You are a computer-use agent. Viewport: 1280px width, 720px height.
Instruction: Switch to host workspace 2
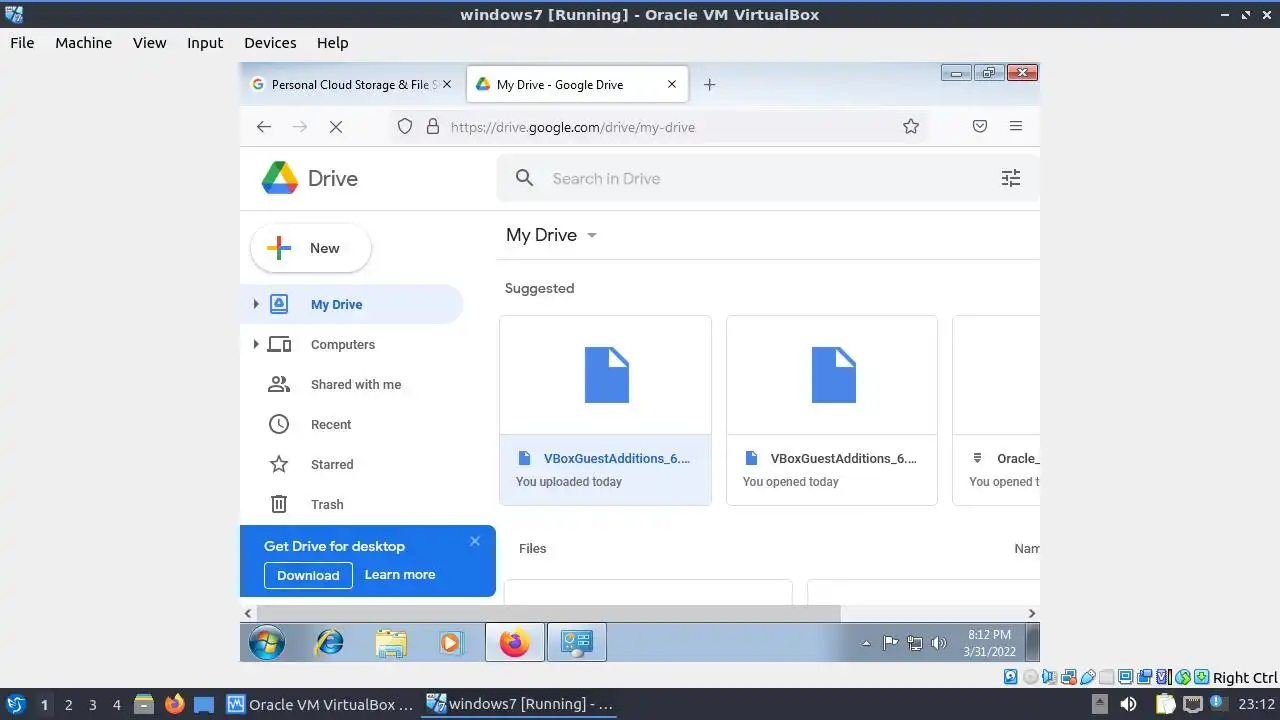pos(68,704)
